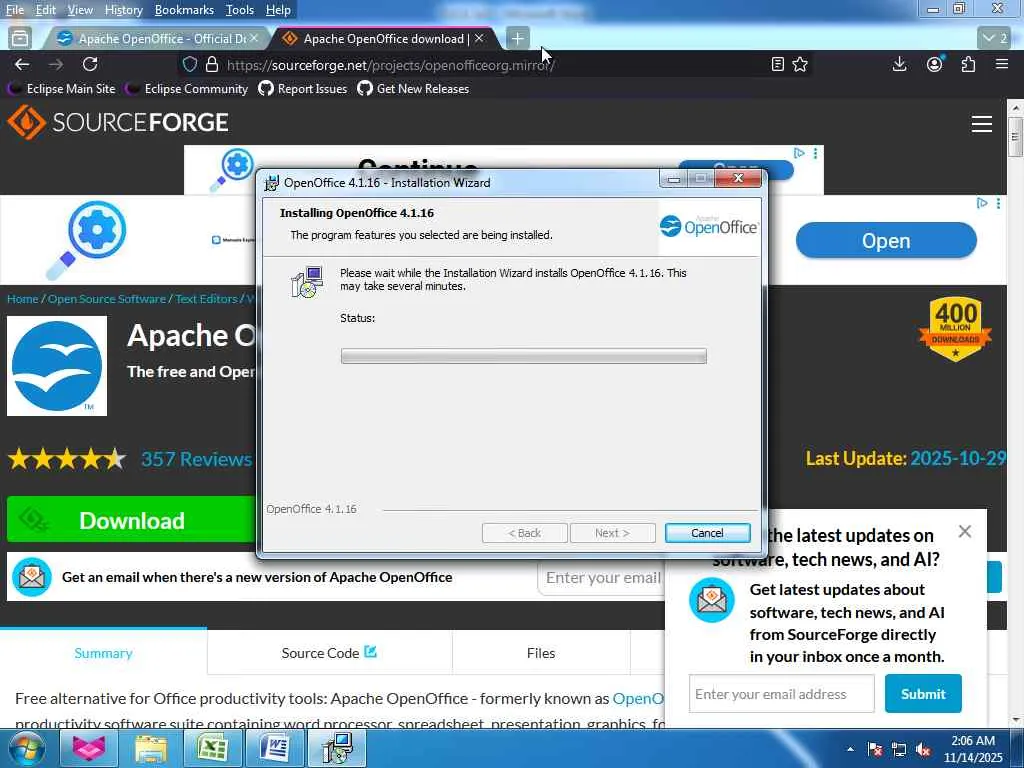Open the tab workspace icon left of tabs
This screenshot has width=1024, height=768.
(20, 39)
